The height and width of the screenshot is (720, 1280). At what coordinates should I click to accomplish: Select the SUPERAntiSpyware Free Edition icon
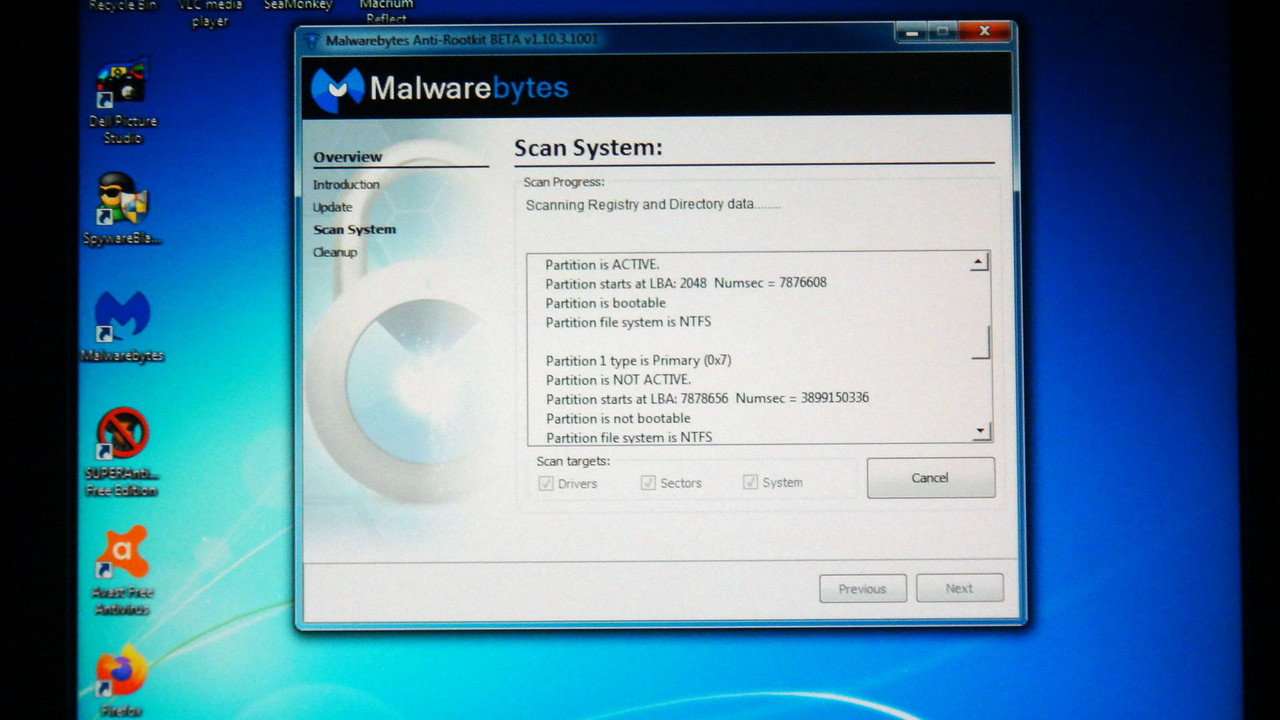click(122, 452)
